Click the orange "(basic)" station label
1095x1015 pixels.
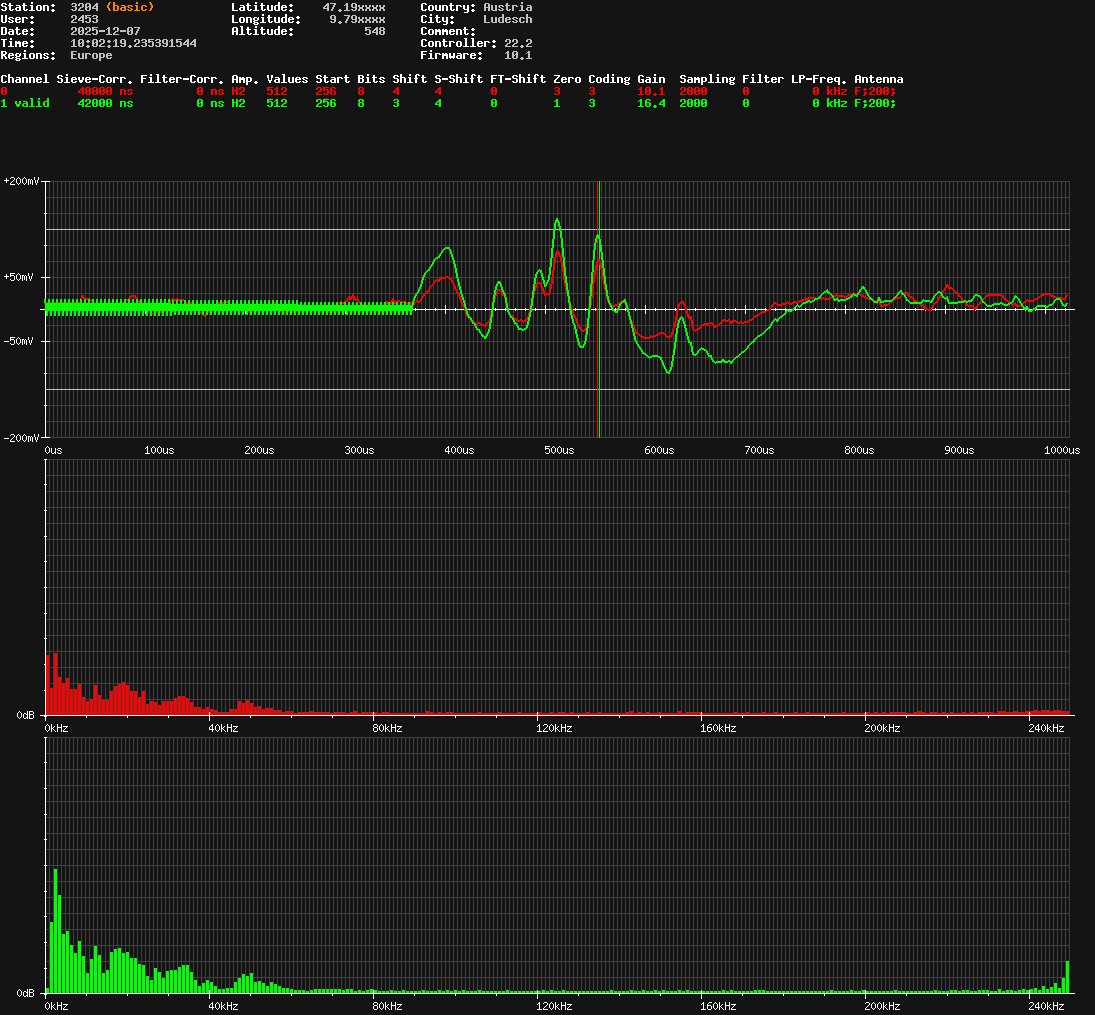coord(129,7)
